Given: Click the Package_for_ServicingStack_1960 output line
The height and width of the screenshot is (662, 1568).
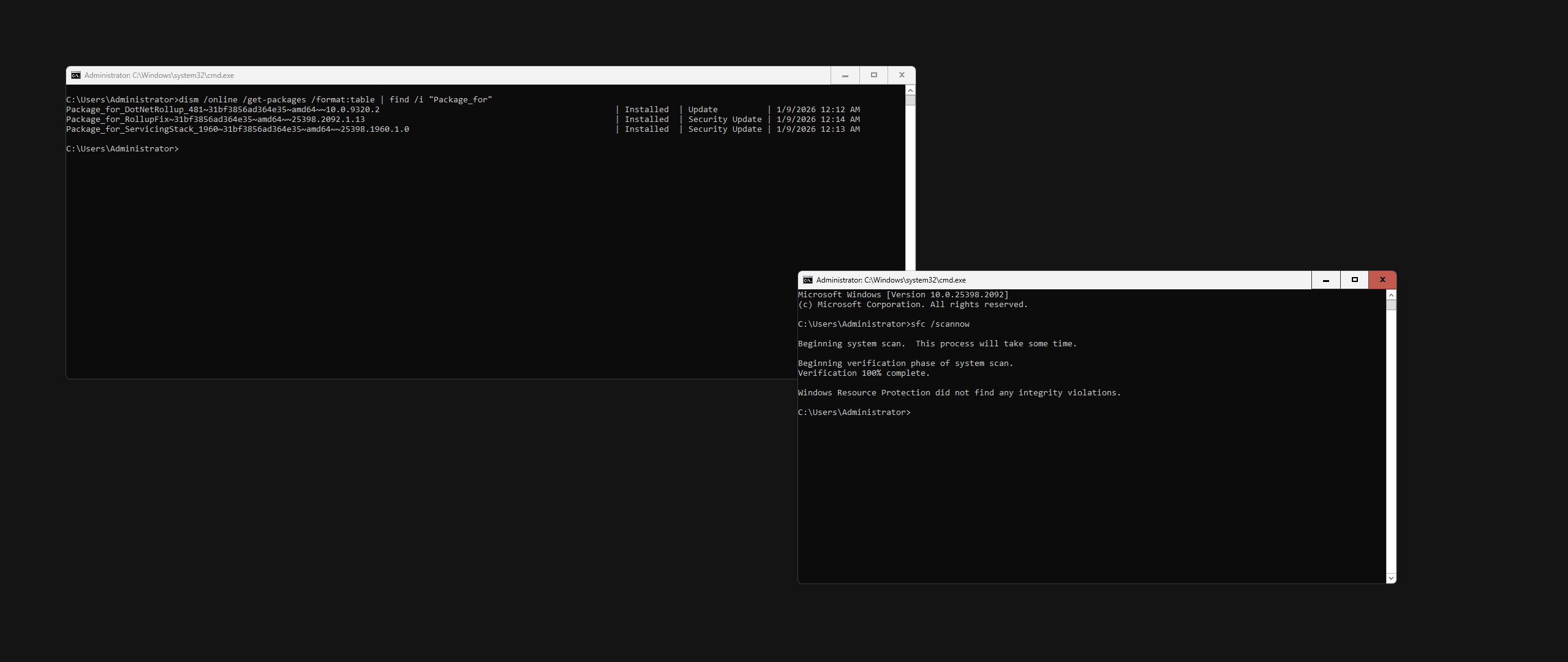Looking at the screenshot, I should (x=238, y=129).
